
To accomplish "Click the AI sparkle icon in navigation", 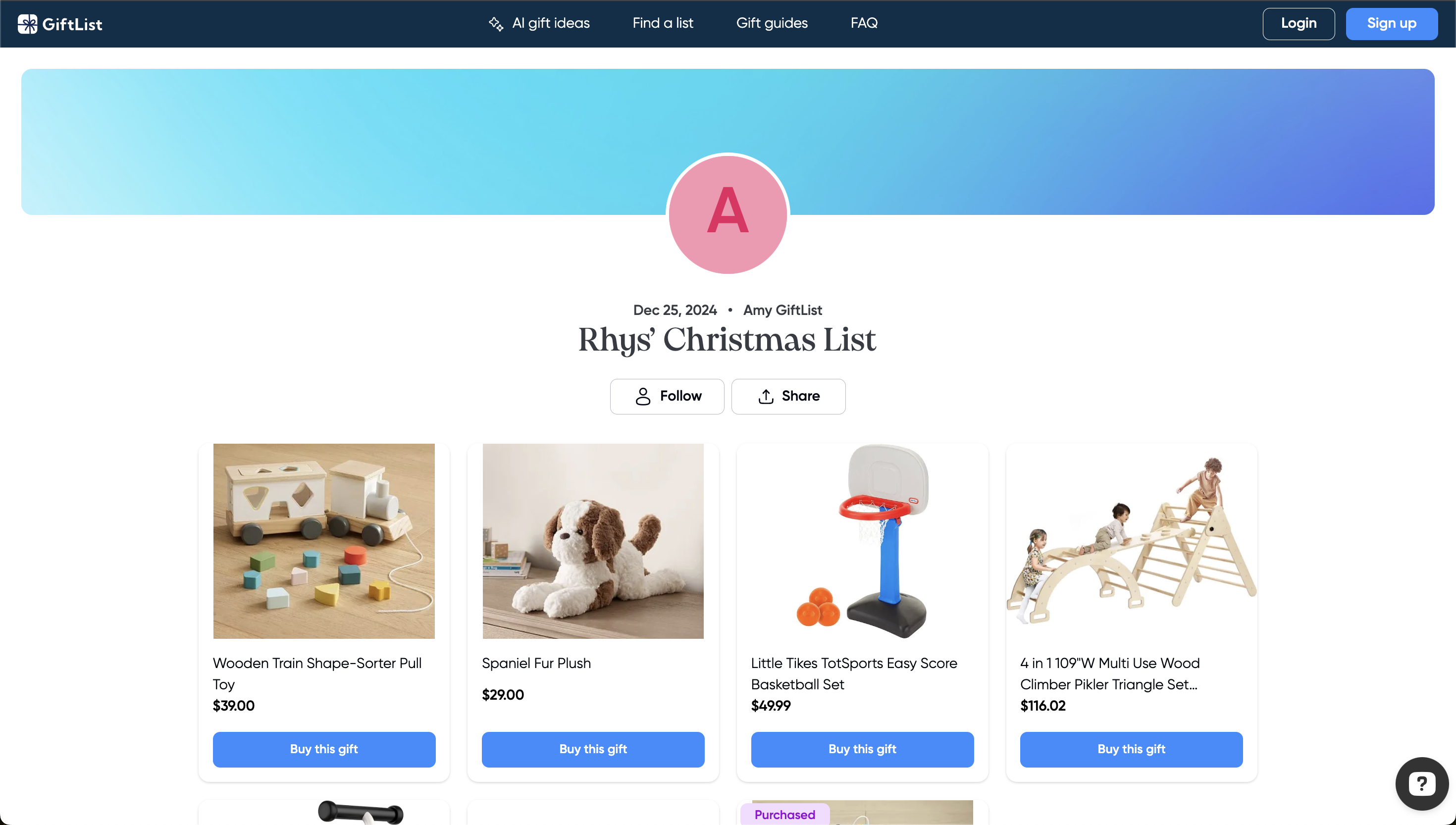I will (x=496, y=24).
